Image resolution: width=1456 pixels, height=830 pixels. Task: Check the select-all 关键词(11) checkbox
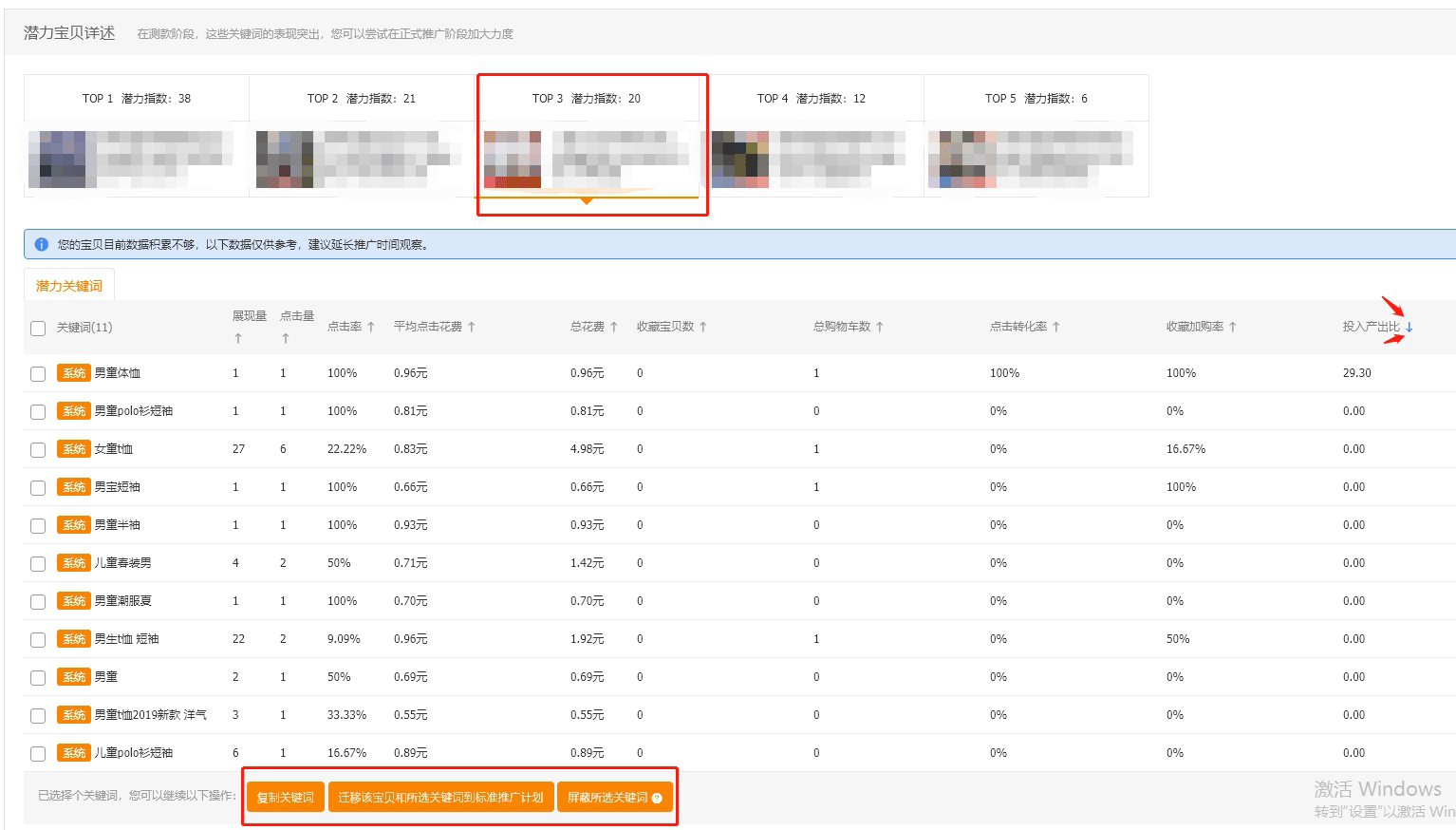38,329
